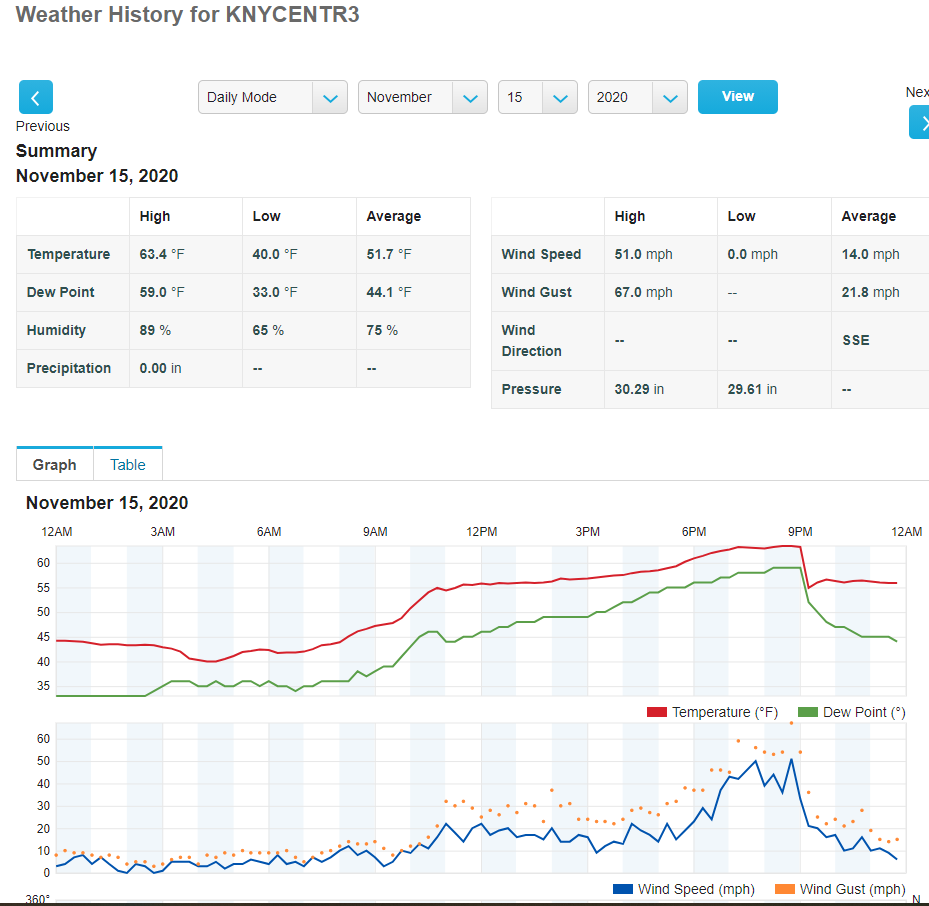Switch to the Table tab
This screenshot has height=906, width=929.
(127, 465)
